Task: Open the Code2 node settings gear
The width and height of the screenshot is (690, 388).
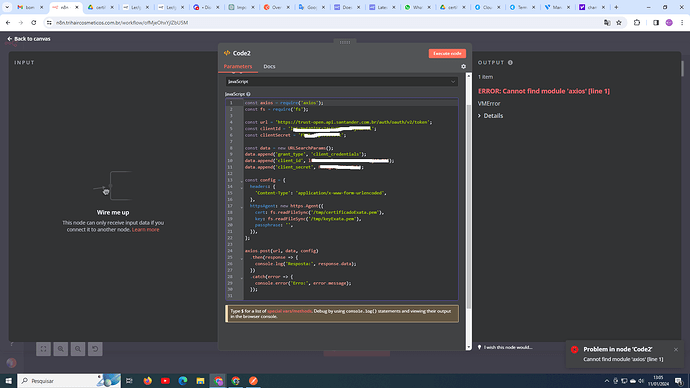Action: point(463,66)
